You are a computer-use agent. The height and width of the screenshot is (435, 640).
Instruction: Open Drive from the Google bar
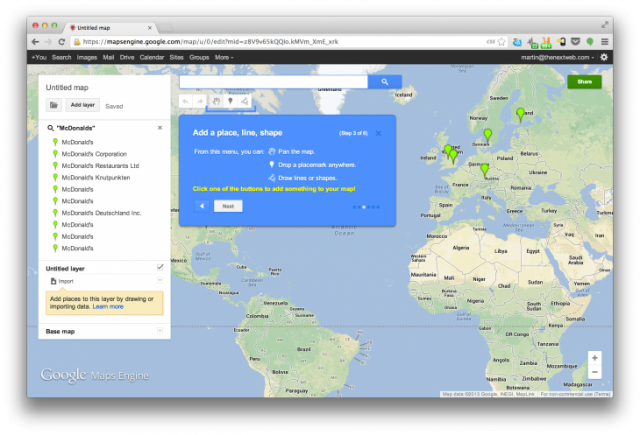(127, 57)
